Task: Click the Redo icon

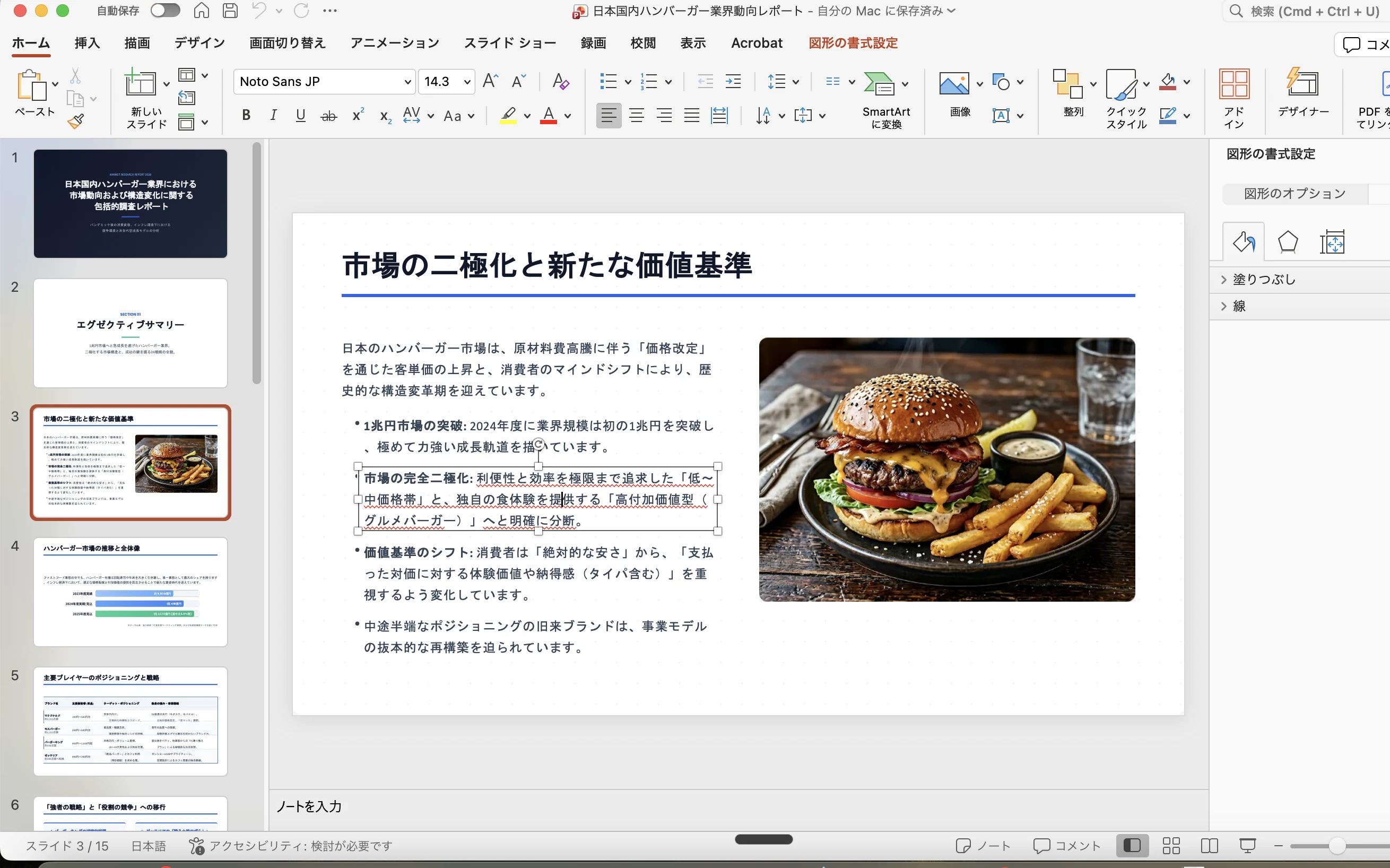Action: point(301,10)
